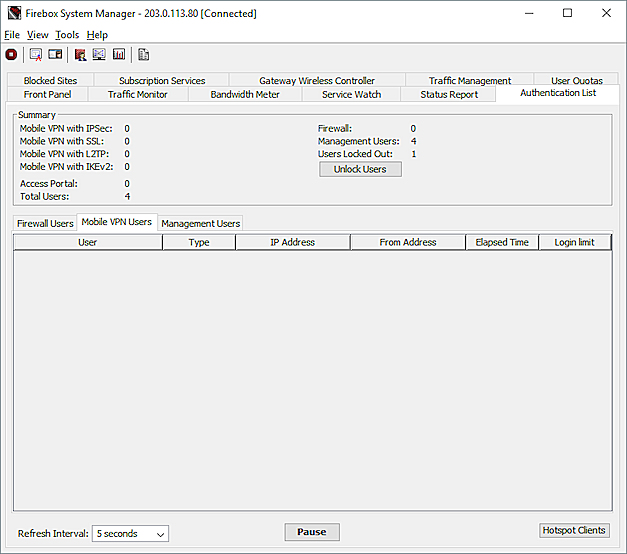Open User Quotas tab
This screenshot has height=554, width=627.
coord(577,80)
